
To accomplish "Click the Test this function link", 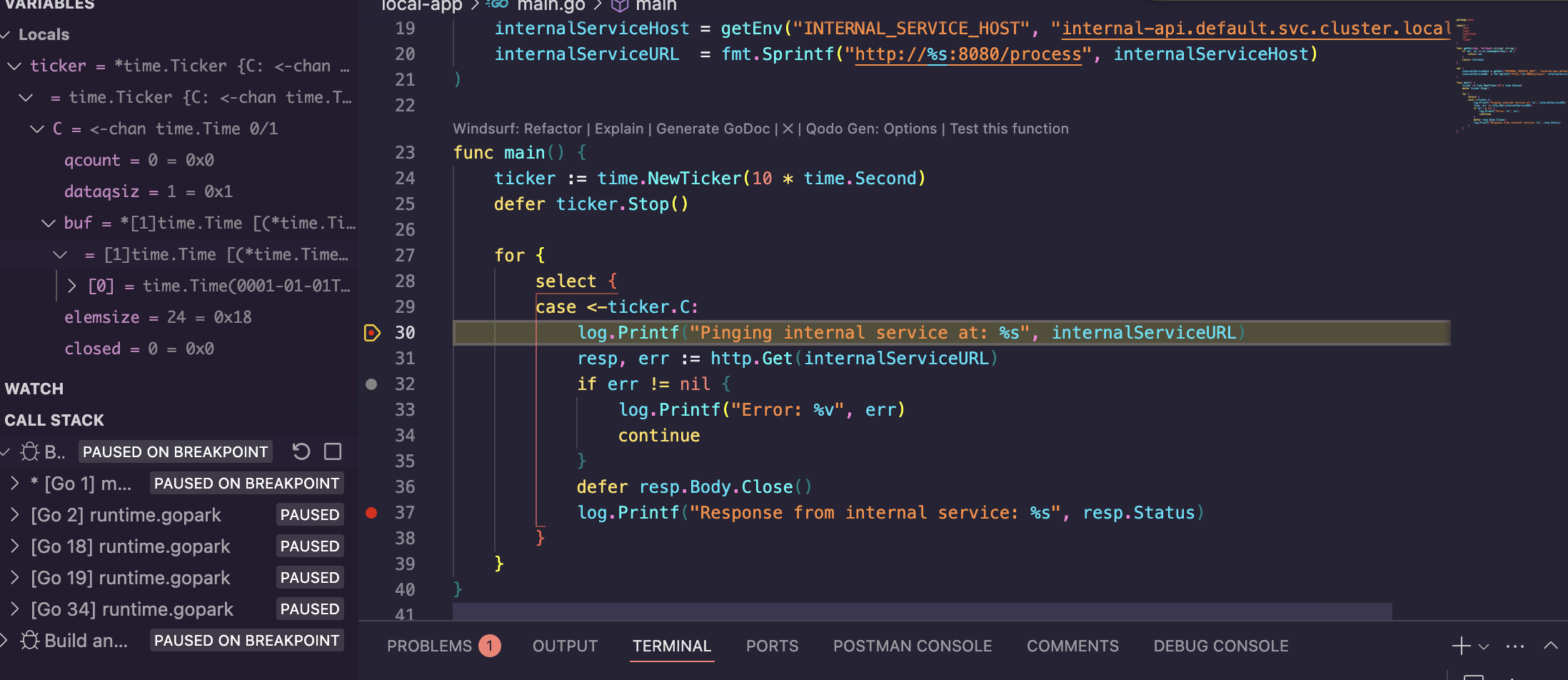I will coord(1009,129).
